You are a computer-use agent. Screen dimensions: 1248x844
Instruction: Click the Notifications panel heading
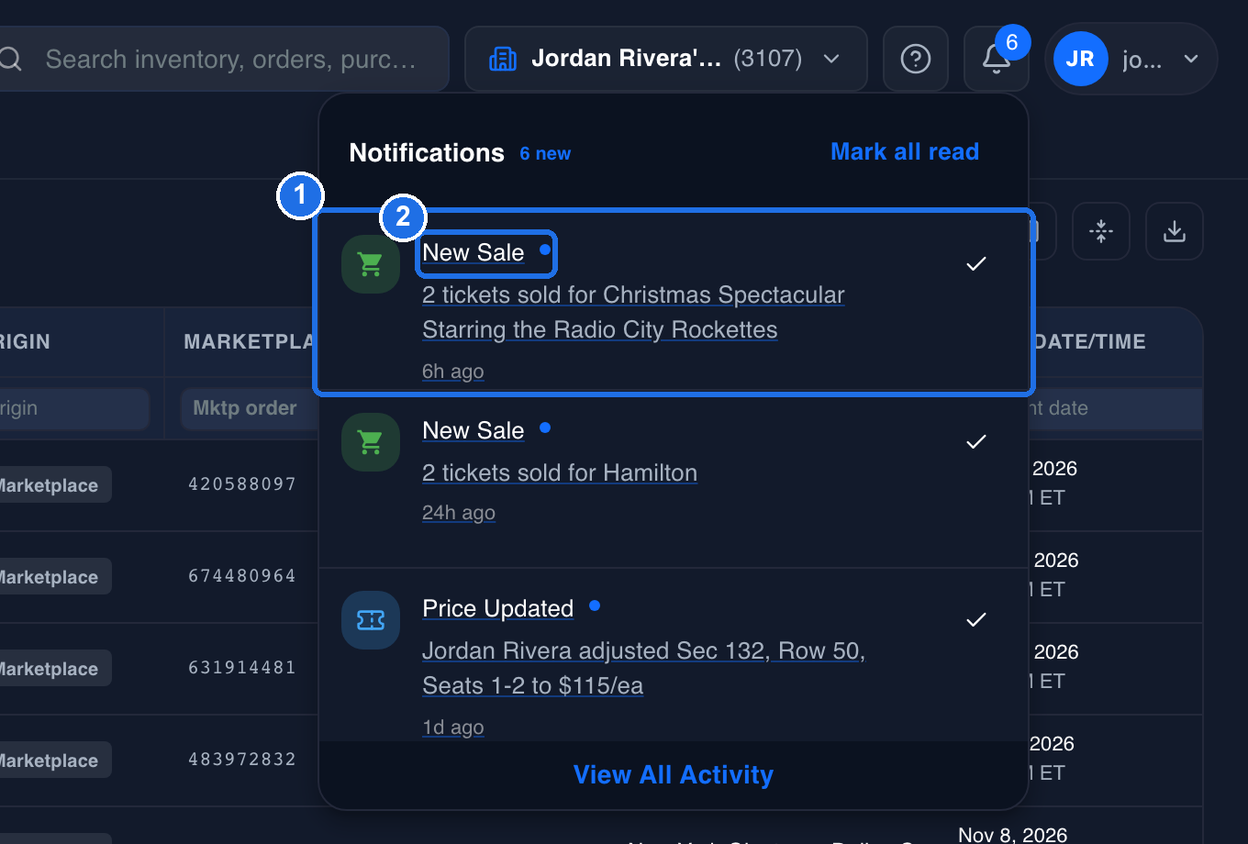coord(427,153)
